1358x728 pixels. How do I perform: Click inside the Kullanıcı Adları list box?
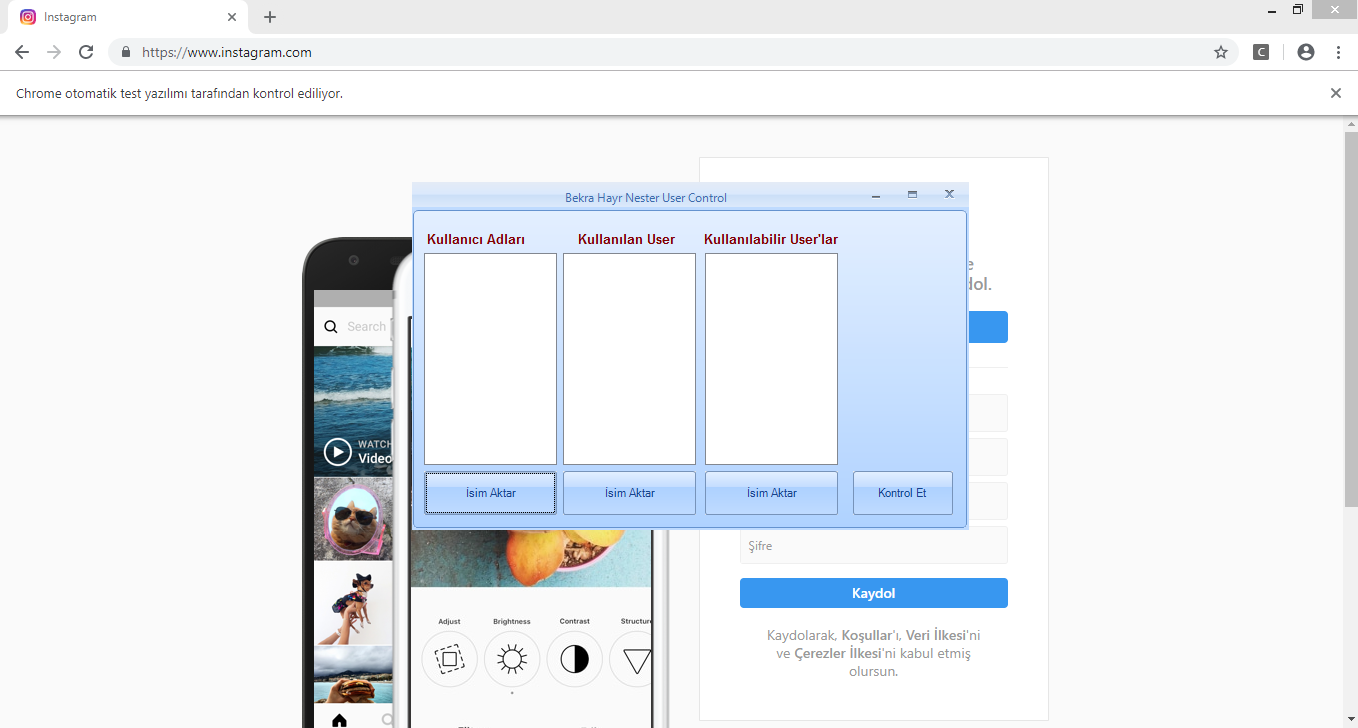coord(490,358)
